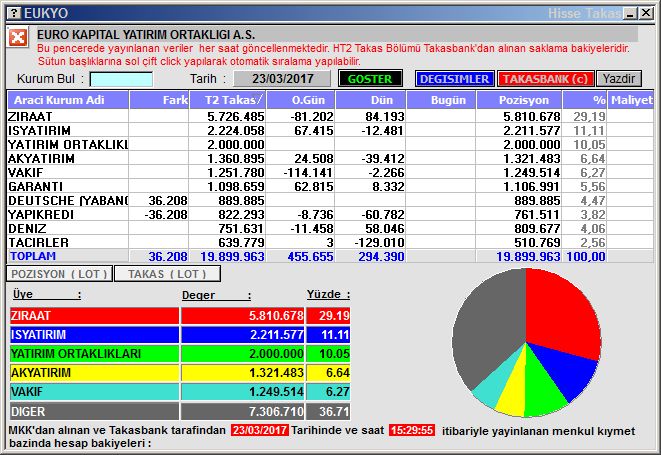
Task: Select DEUTSCHE (YABANC row in table
Action: [330, 200]
